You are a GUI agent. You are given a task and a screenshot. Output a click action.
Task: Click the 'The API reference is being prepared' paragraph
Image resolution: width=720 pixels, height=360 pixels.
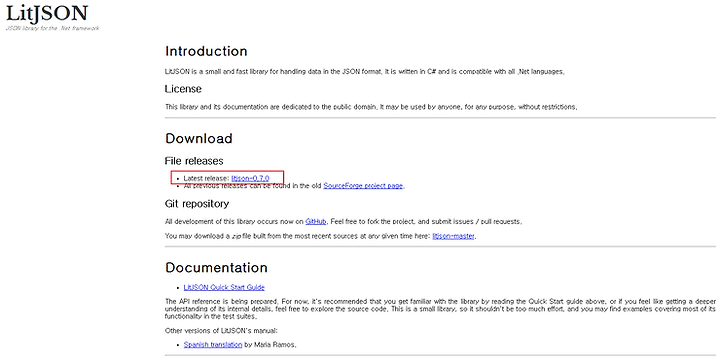440,309
